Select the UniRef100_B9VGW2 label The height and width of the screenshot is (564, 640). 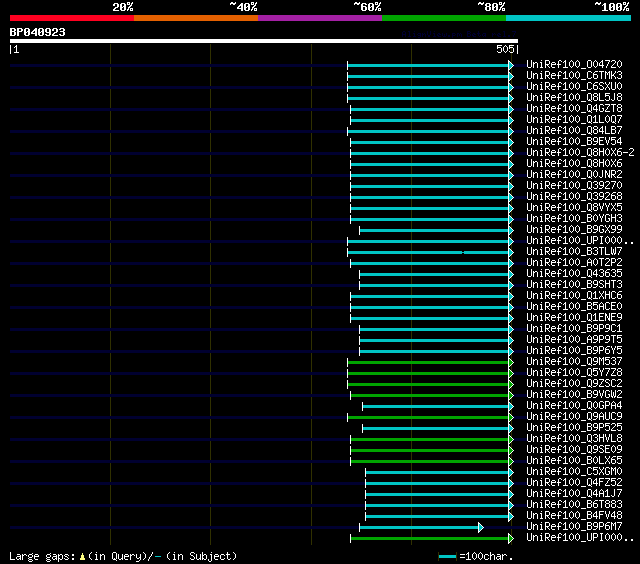(x=574, y=395)
